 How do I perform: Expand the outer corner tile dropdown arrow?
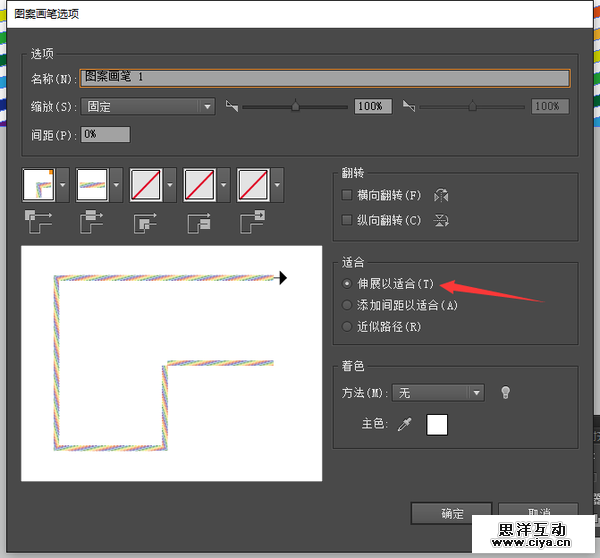[x=65, y=184]
